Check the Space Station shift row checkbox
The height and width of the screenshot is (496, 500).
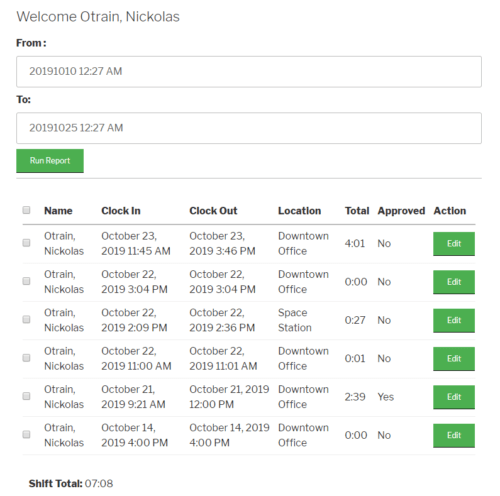(26, 319)
